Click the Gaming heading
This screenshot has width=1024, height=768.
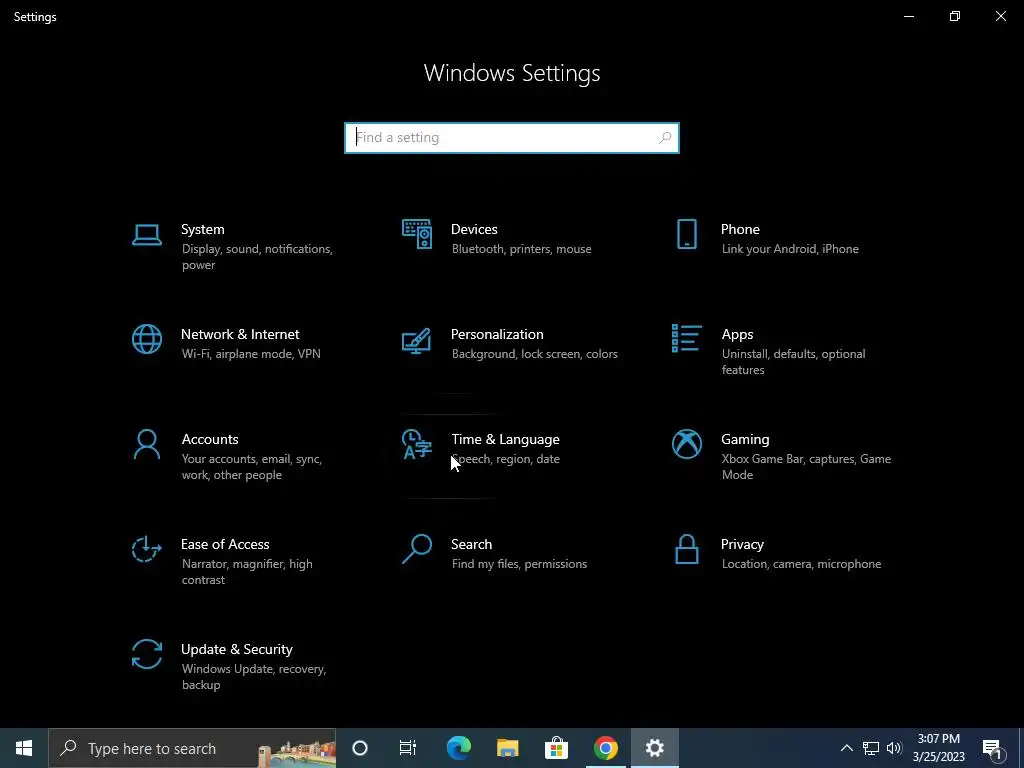tap(745, 440)
